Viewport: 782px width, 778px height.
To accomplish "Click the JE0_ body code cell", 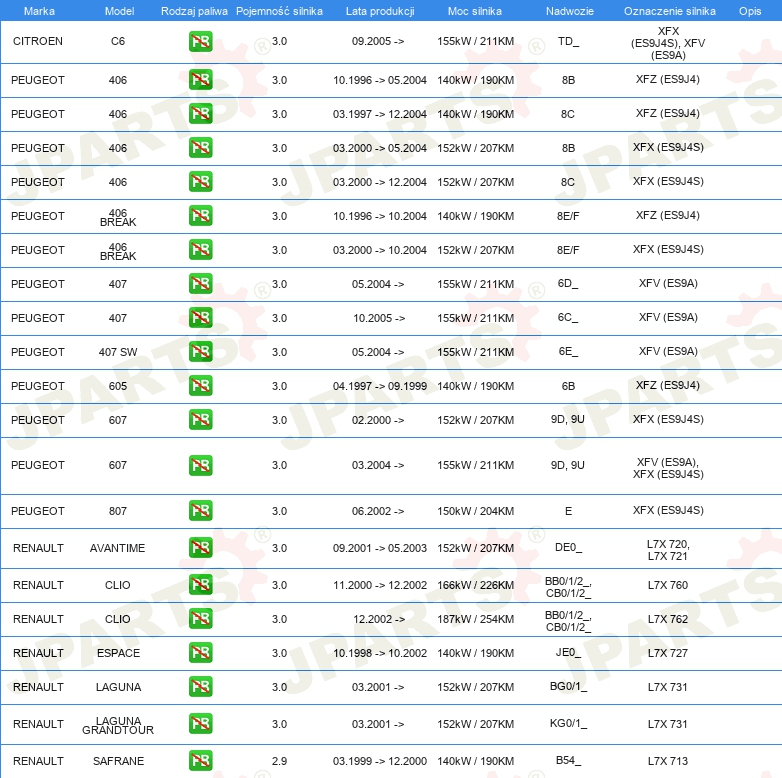I will click(568, 652).
